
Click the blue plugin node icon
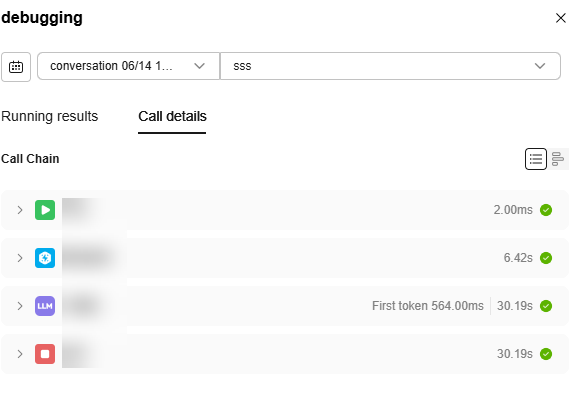coord(45,258)
